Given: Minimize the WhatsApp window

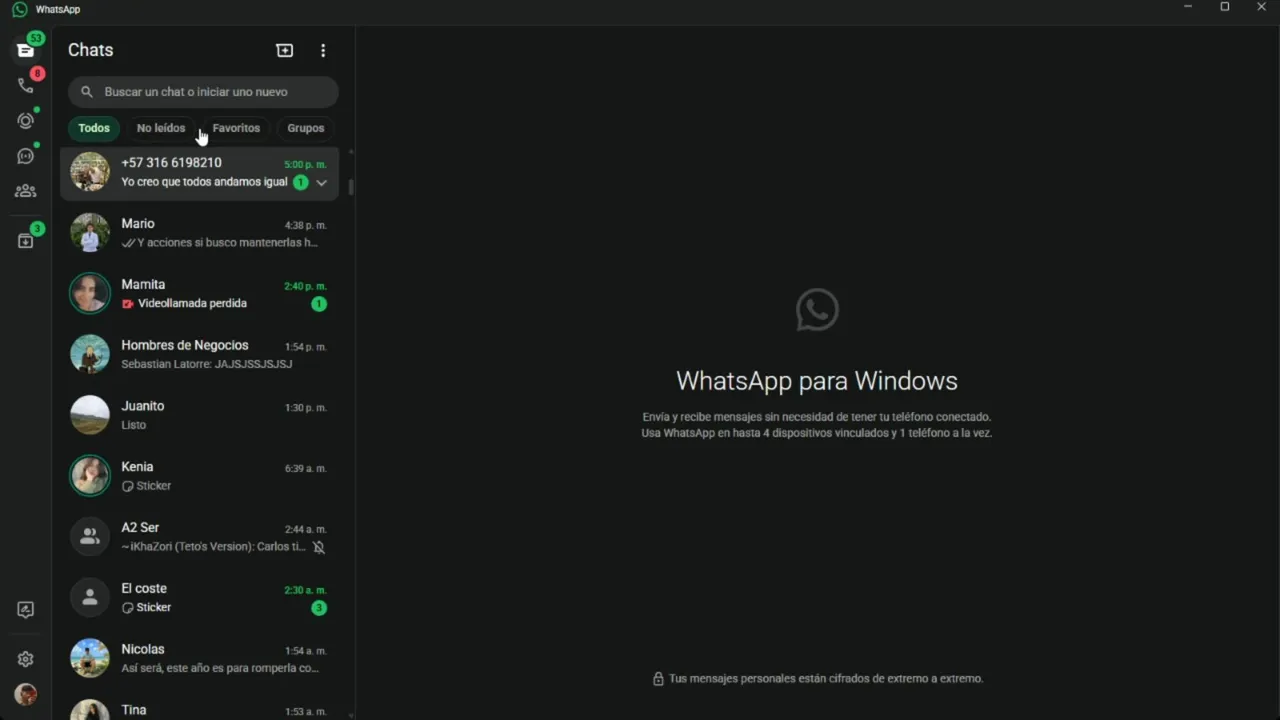Looking at the screenshot, I should 1188,8.
